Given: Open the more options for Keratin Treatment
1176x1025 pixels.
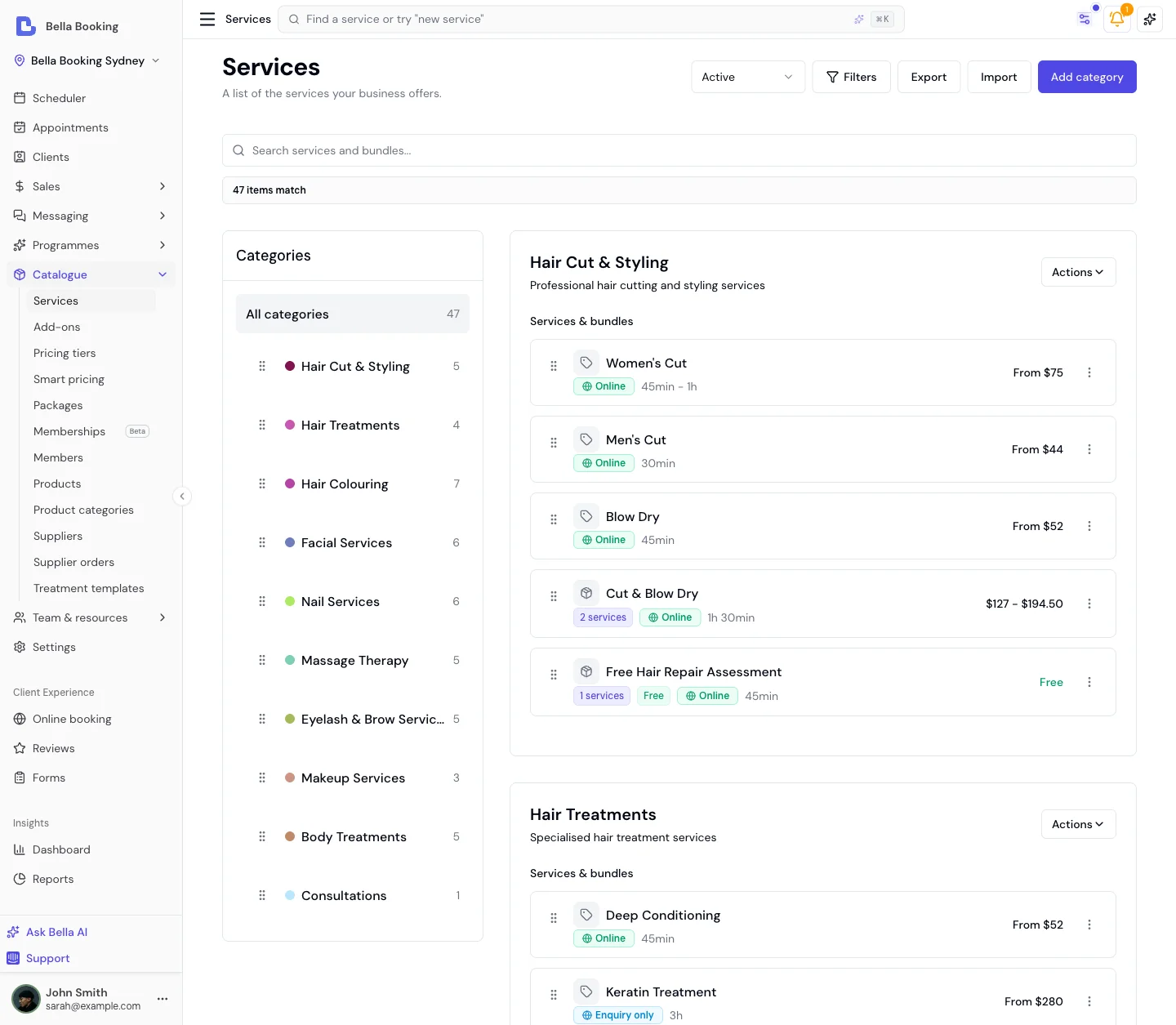Looking at the screenshot, I should coord(1089,1001).
